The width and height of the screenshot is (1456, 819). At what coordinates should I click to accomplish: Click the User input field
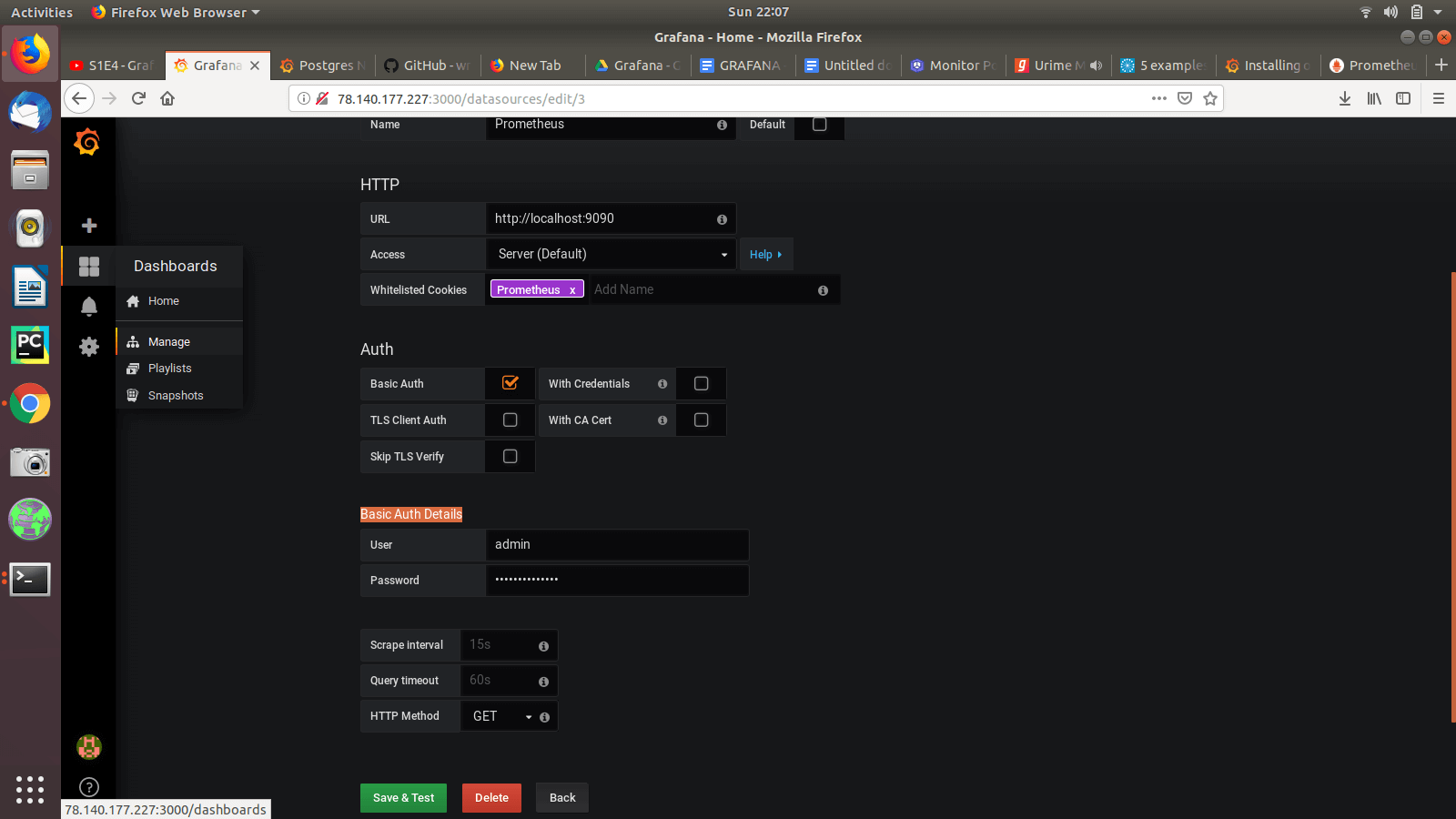point(617,545)
